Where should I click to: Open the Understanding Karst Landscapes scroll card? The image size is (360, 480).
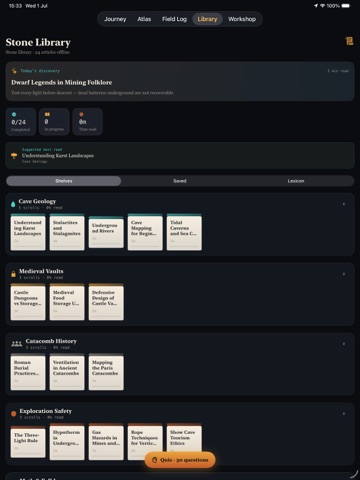(x=28, y=232)
